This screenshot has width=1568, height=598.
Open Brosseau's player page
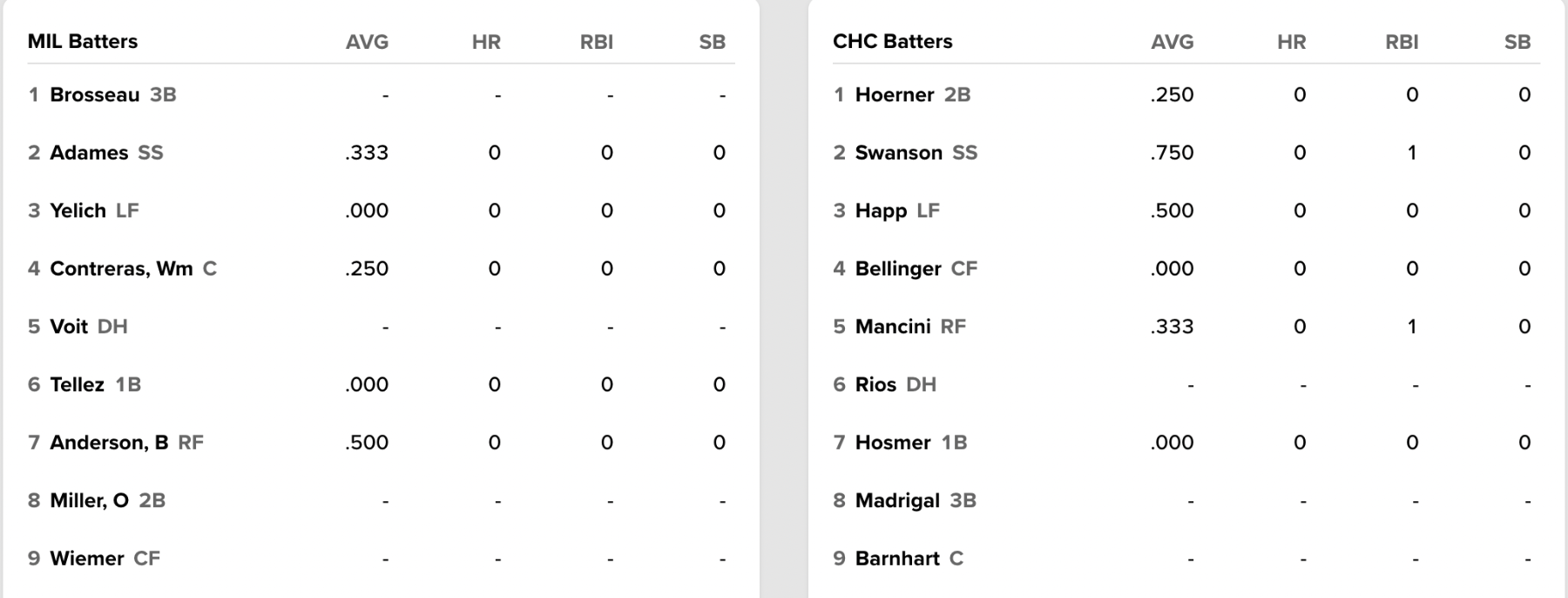coord(94,95)
